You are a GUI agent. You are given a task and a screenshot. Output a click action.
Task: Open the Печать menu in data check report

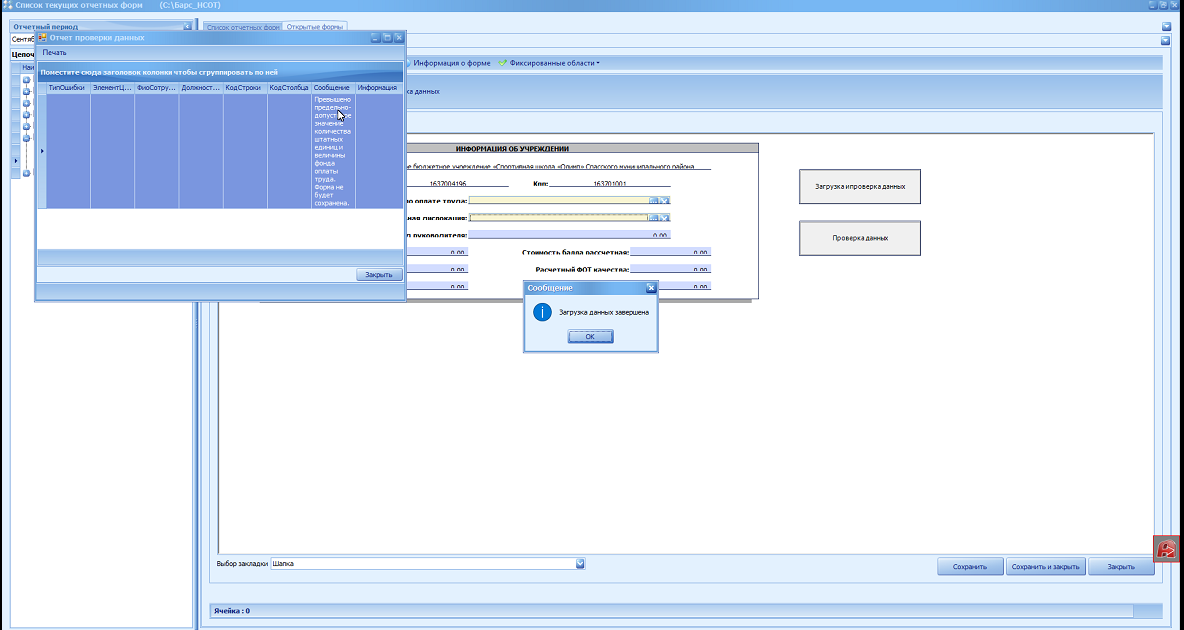(54, 53)
